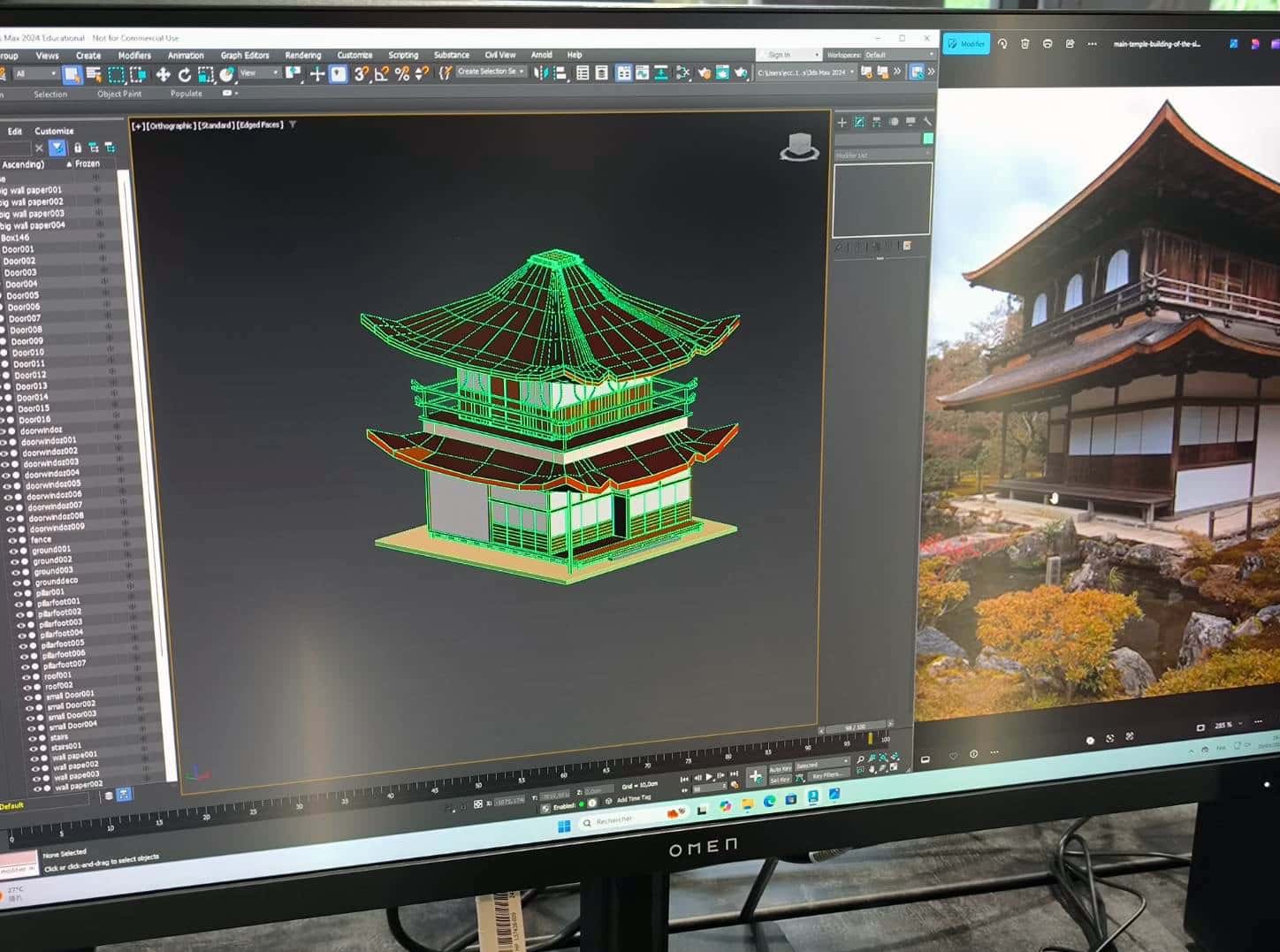Toggle visibility eye of ground001
Viewport: 1280px width, 952px height.
point(12,550)
